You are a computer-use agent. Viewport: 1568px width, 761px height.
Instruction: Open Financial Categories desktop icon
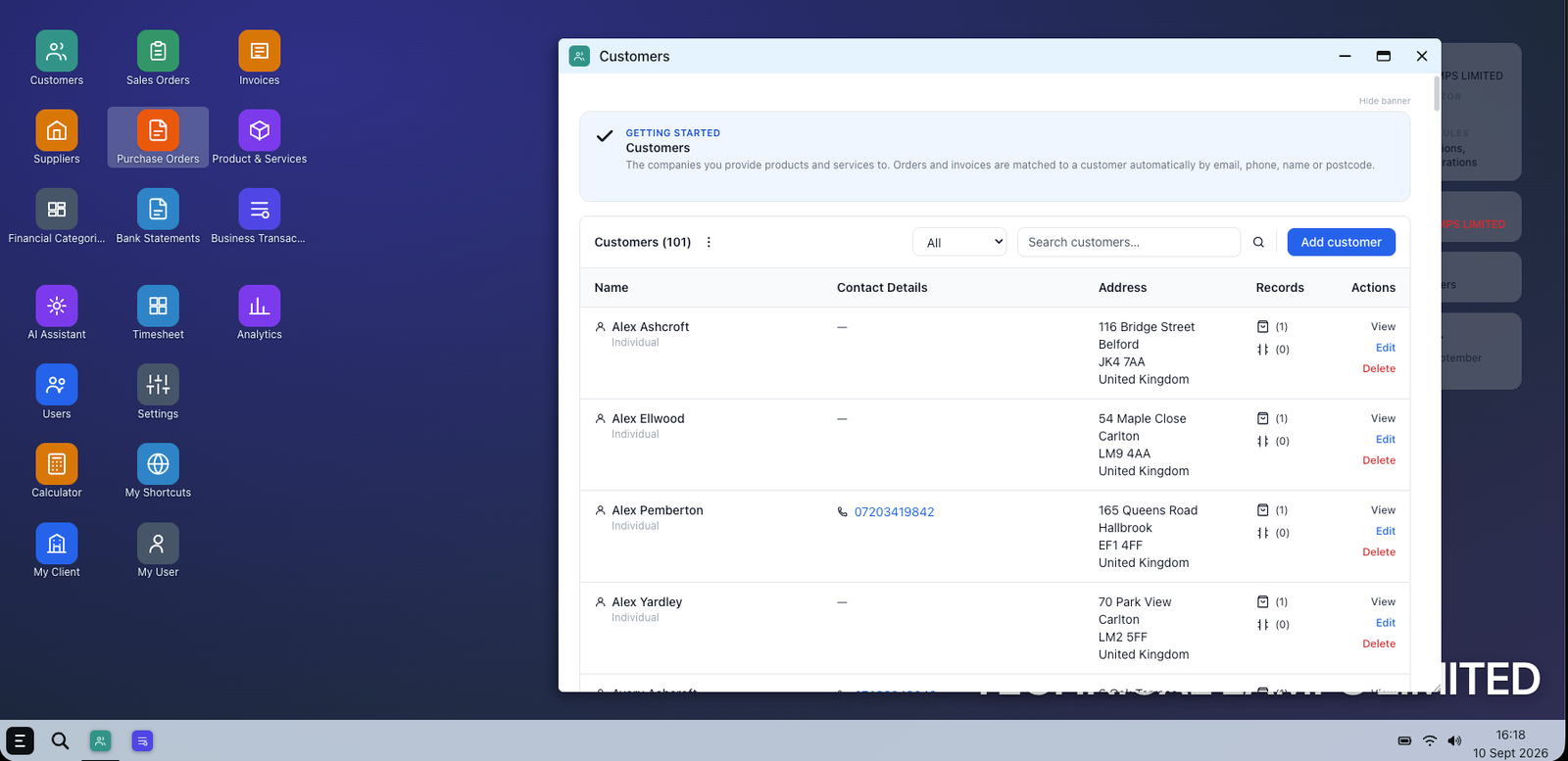tap(57, 216)
